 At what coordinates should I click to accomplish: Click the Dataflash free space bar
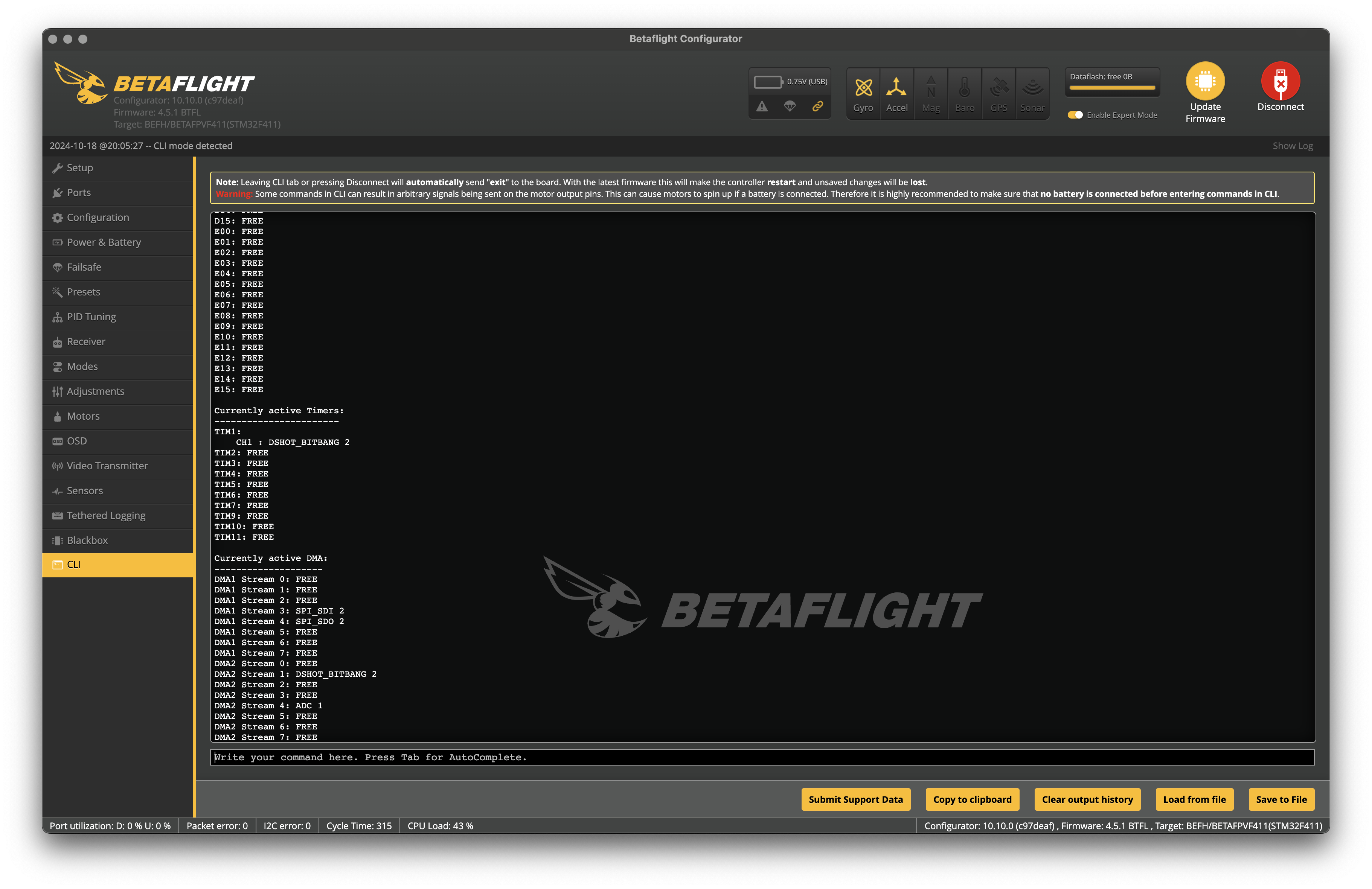[x=1112, y=88]
